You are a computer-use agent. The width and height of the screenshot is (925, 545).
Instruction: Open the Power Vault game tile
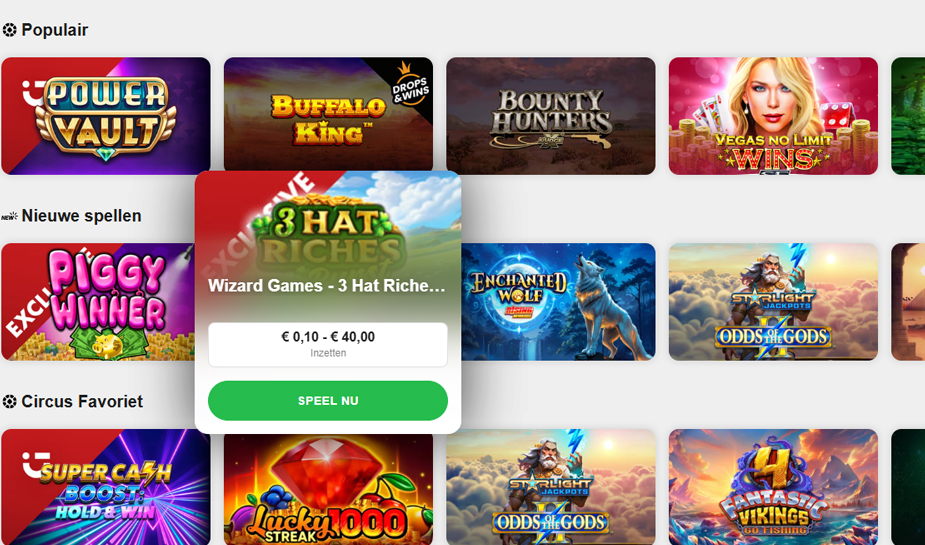(x=106, y=116)
